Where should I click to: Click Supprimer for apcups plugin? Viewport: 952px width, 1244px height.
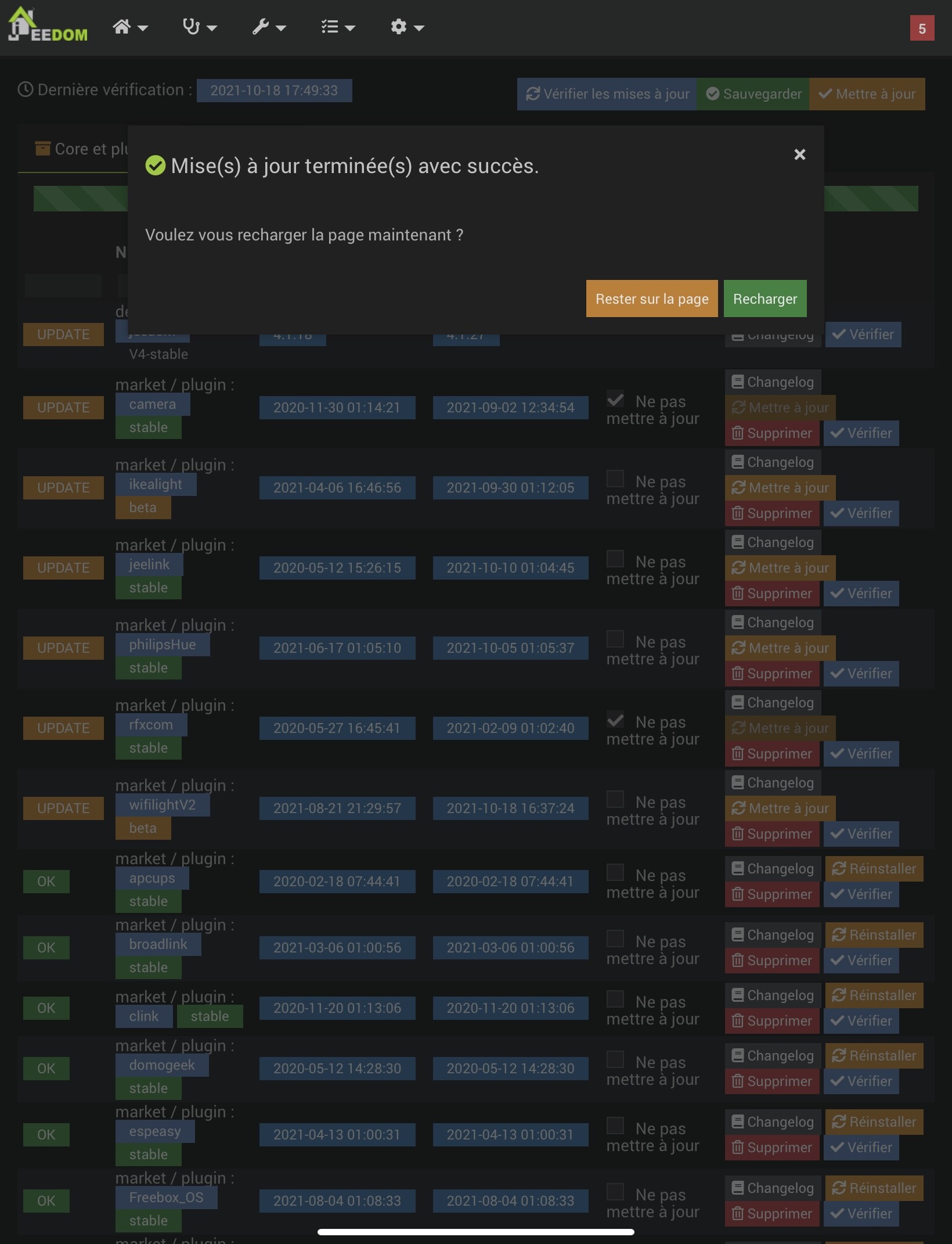click(x=772, y=894)
